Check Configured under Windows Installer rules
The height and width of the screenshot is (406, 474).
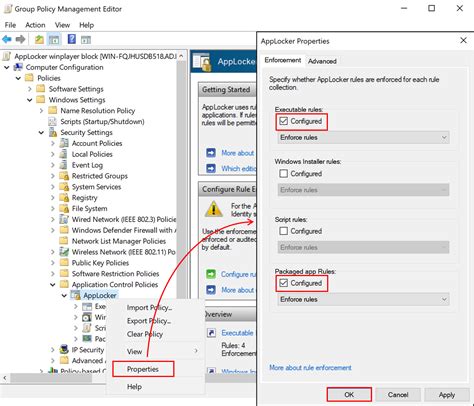[283, 173]
